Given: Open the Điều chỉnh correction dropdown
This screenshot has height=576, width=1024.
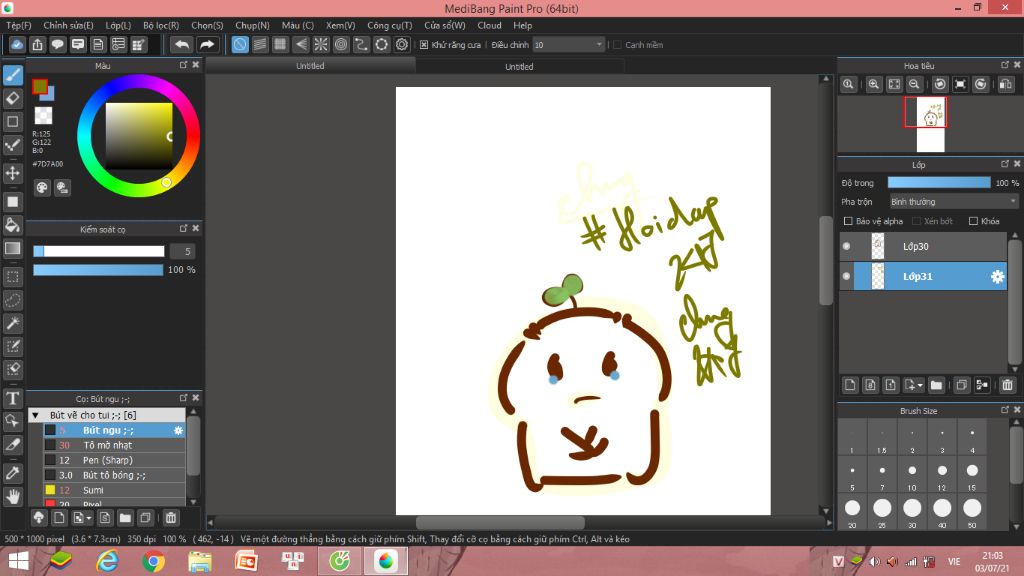Looking at the screenshot, I should click(x=568, y=45).
